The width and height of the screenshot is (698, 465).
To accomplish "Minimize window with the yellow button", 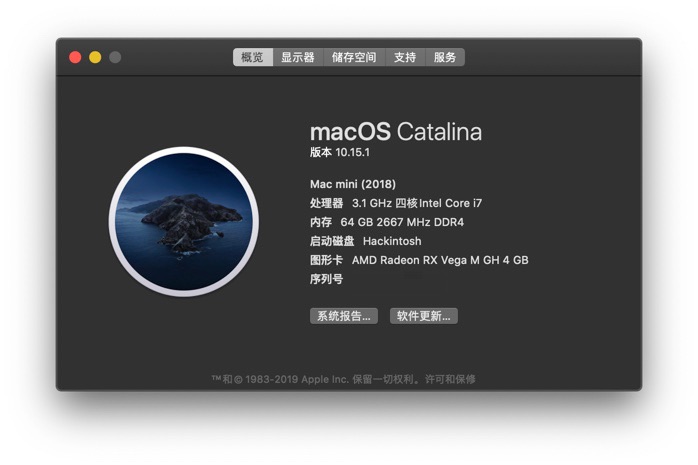I will tap(95, 57).
